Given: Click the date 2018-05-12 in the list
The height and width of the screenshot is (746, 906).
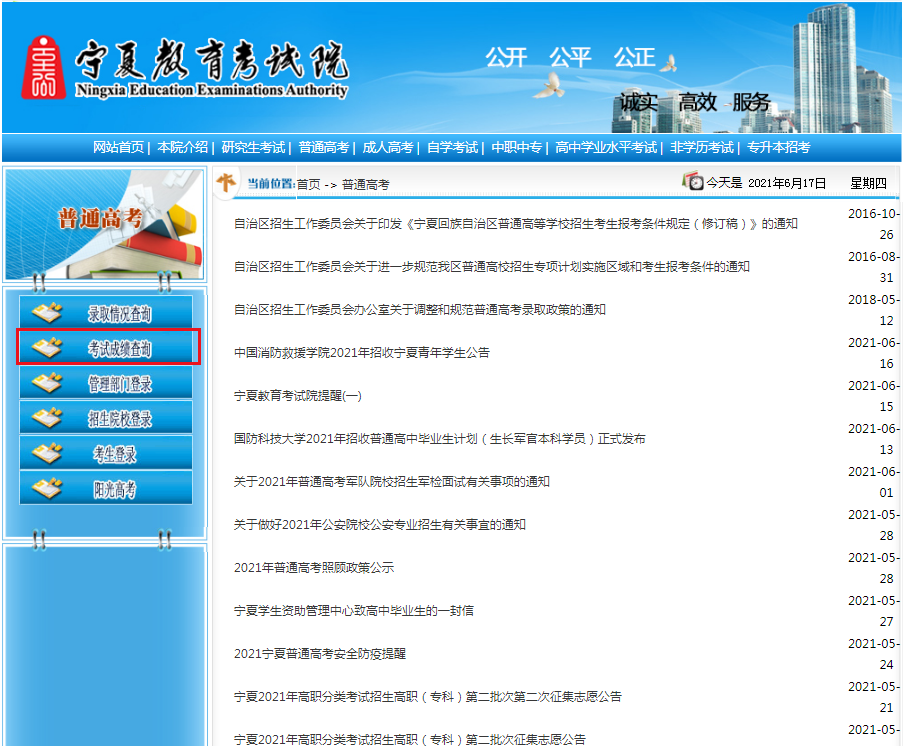Looking at the screenshot, I should click(x=874, y=310).
